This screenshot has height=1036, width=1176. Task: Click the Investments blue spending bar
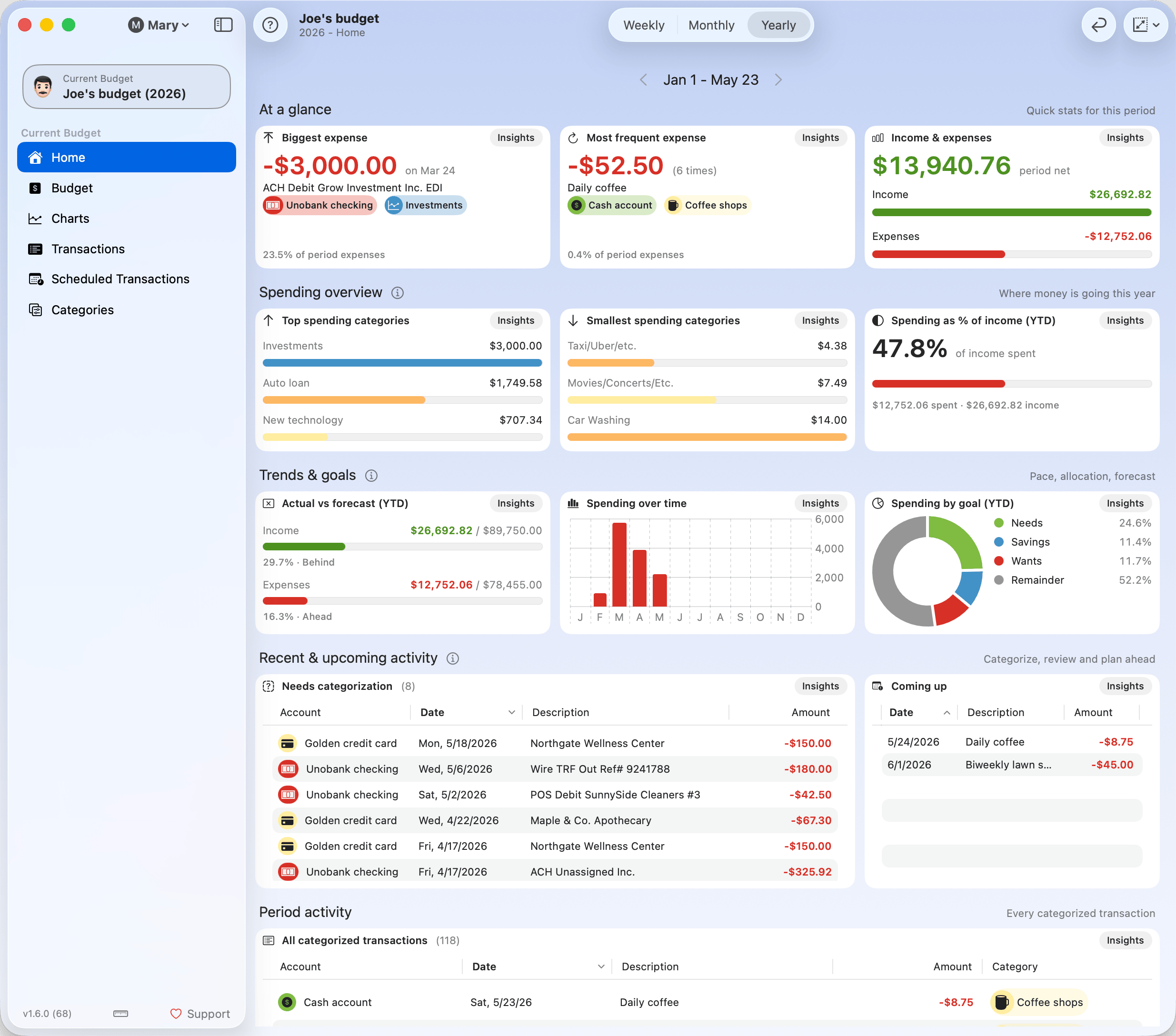click(402, 363)
